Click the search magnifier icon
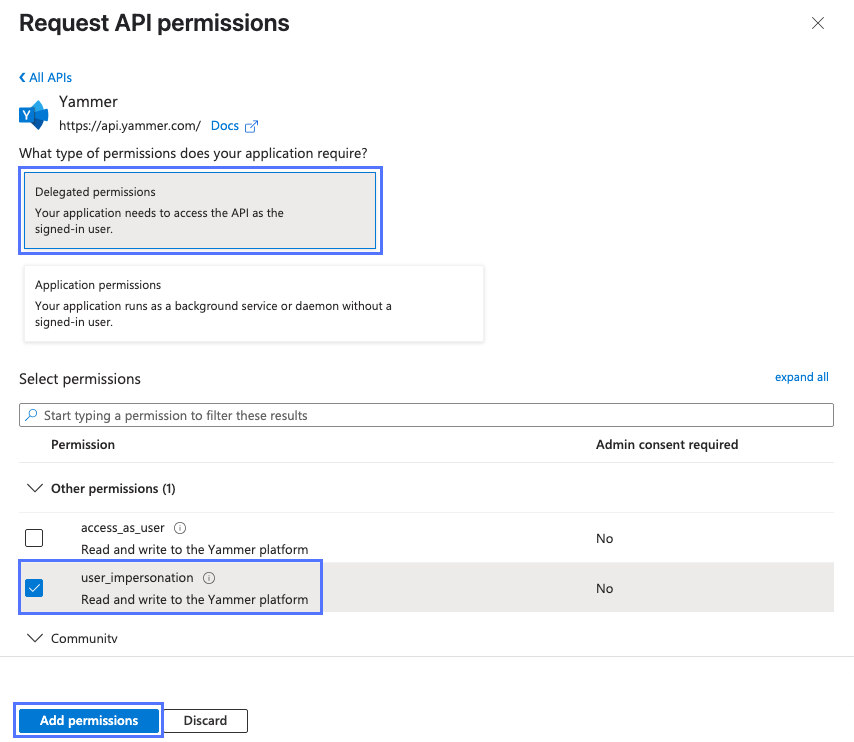This screenshot has width=854, height=742. coord(32,415)
